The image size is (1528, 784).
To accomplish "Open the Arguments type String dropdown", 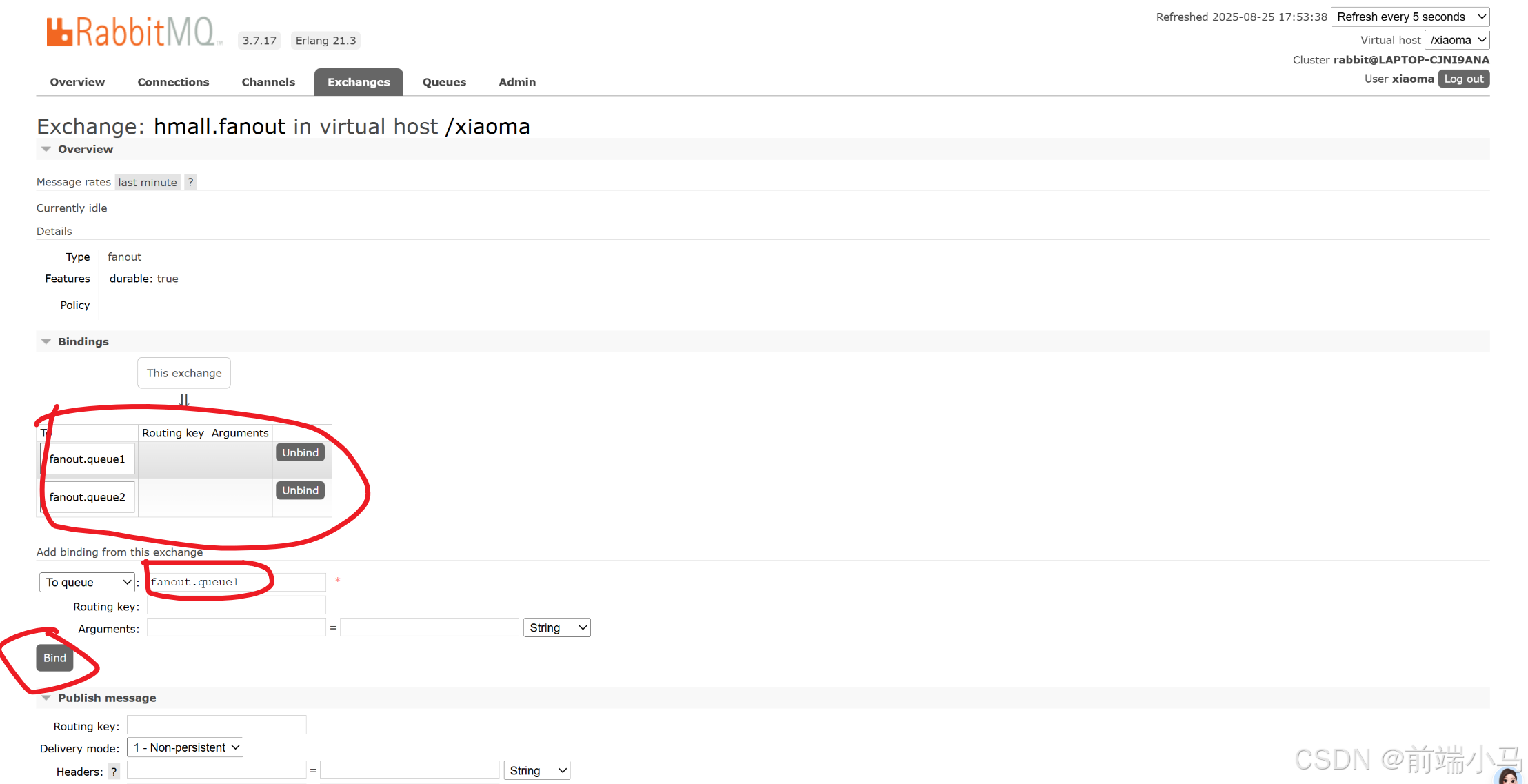I will pos(556,627).
